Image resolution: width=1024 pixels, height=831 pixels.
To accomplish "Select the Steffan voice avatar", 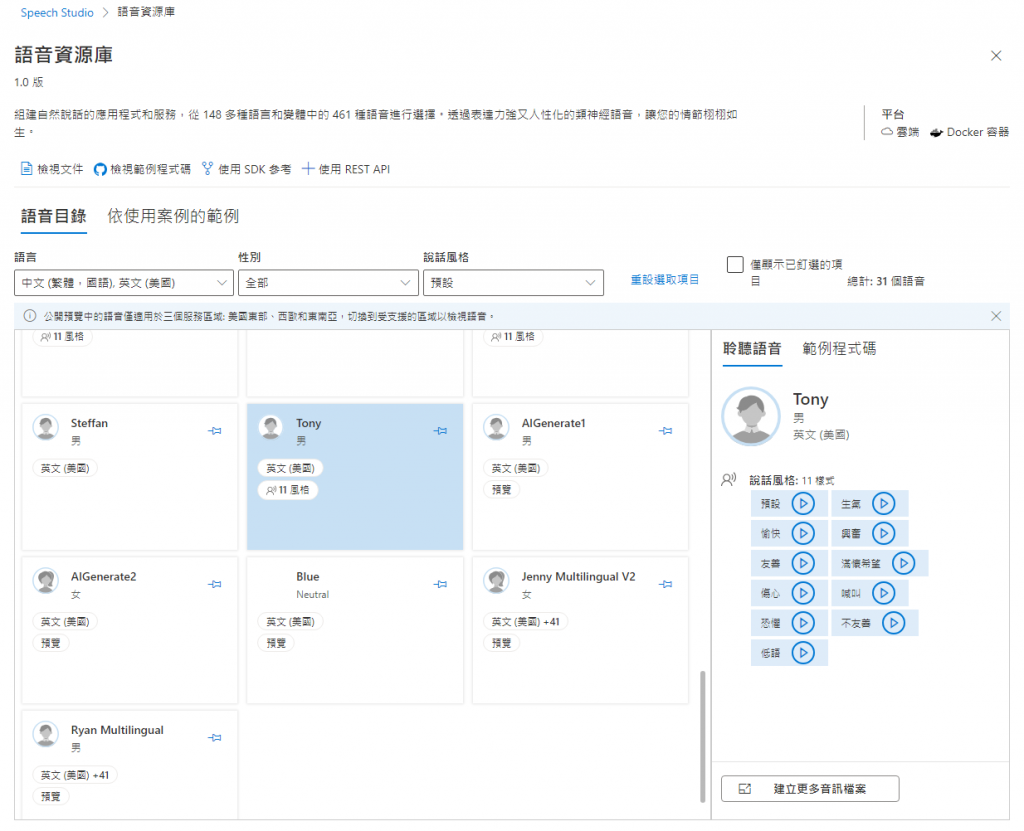I will [46, 427].
